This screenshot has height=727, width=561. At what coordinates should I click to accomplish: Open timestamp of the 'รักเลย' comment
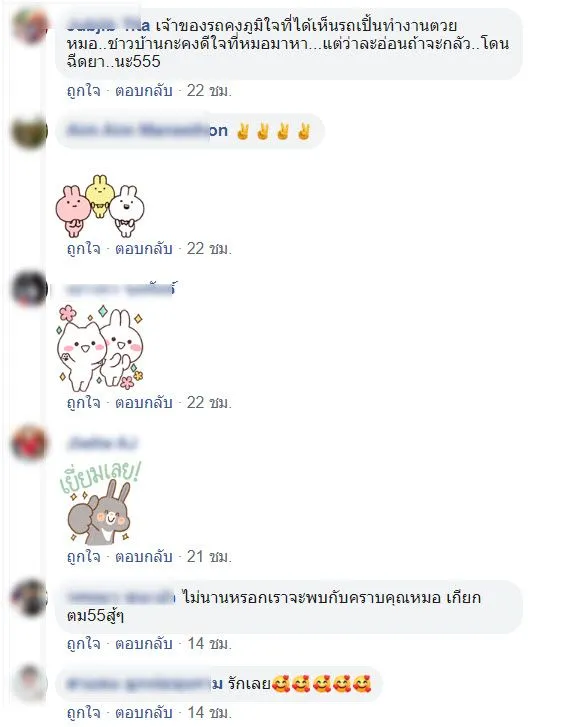tap(209, 712)
